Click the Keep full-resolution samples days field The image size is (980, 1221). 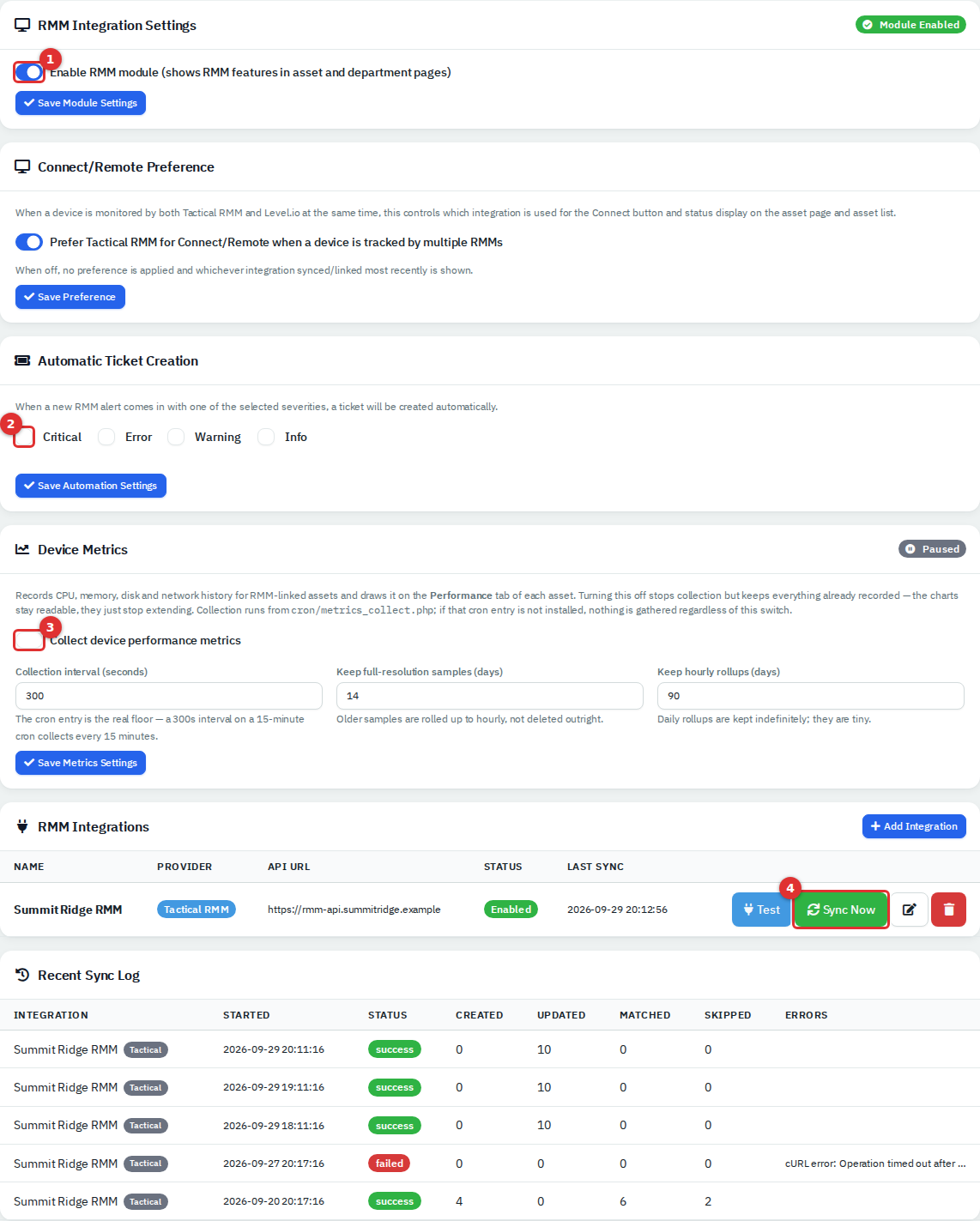[x=490, y=696]
